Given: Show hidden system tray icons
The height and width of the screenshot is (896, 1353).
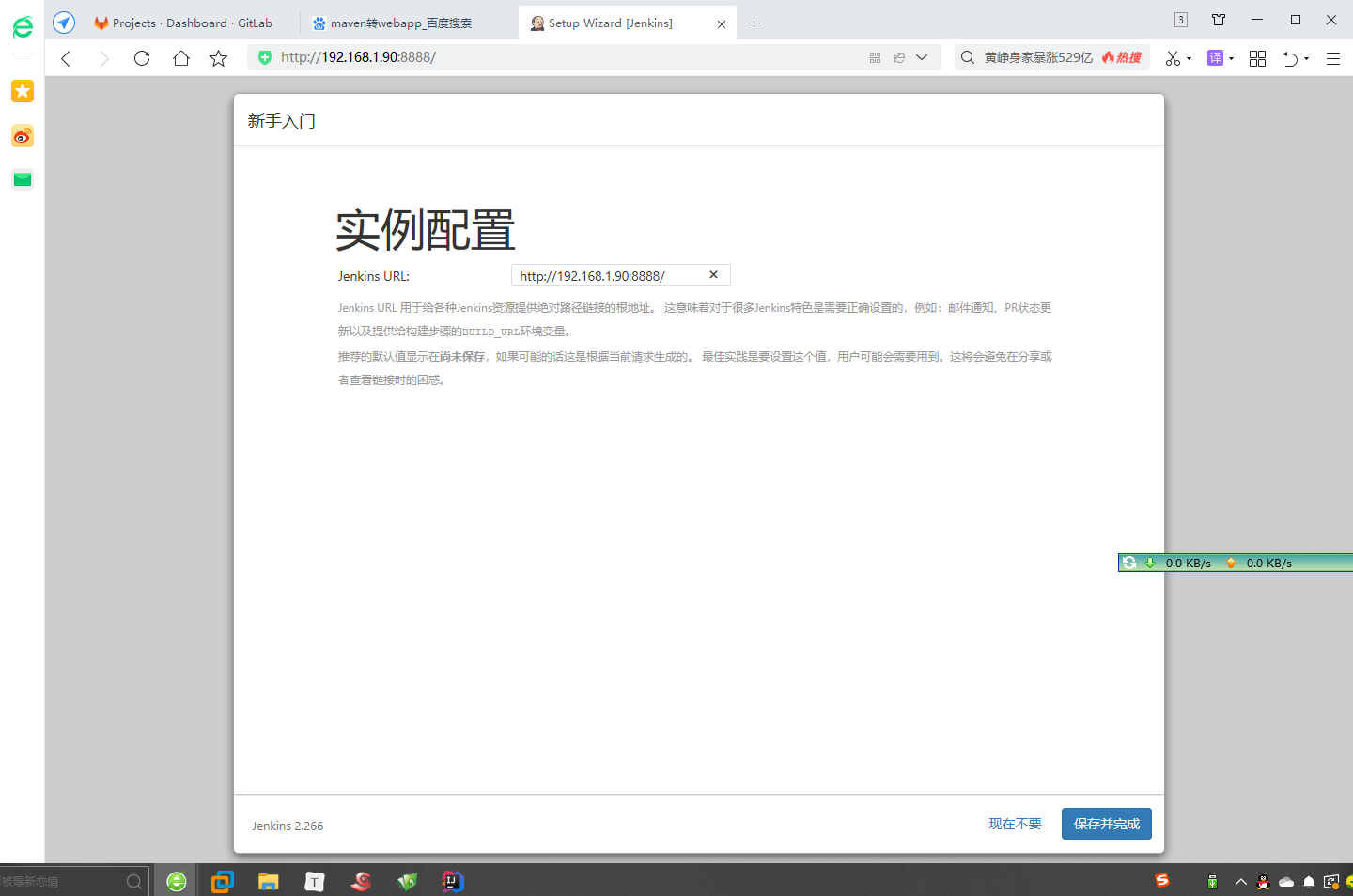Looking at the screenshot, I should click(1240, 882).
